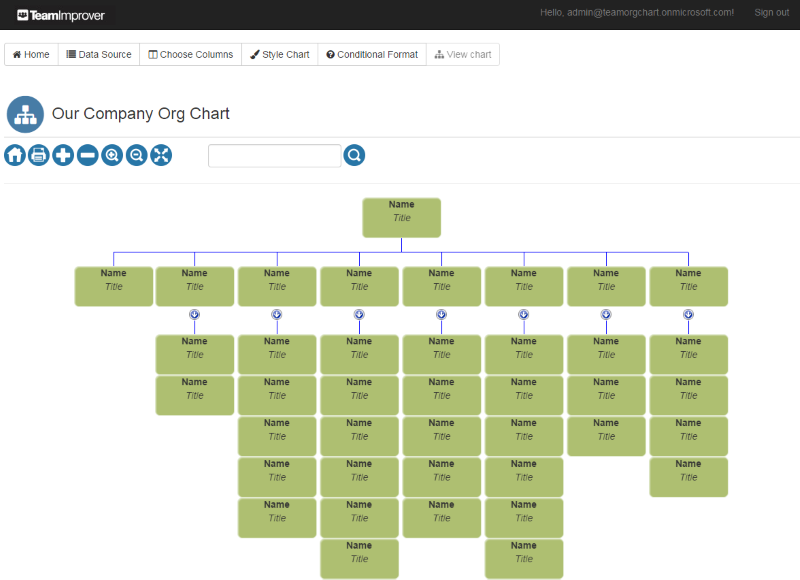Screen dimensions: 800x580
Task: Click the org chart icon beside the page title
Action: pyautogui.click(x=25, y=114)
